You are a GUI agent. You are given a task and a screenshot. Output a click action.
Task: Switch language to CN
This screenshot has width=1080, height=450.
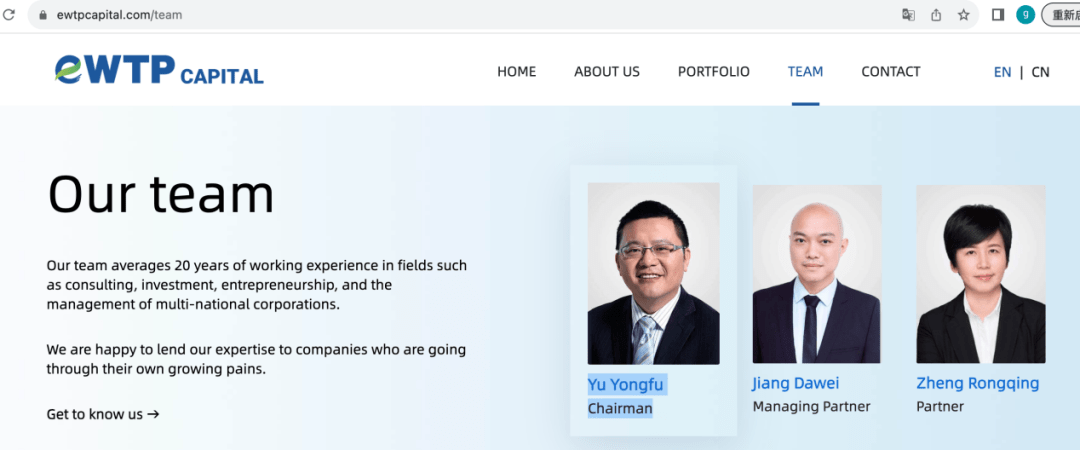pyautogui.click(x=1041, y=72)
